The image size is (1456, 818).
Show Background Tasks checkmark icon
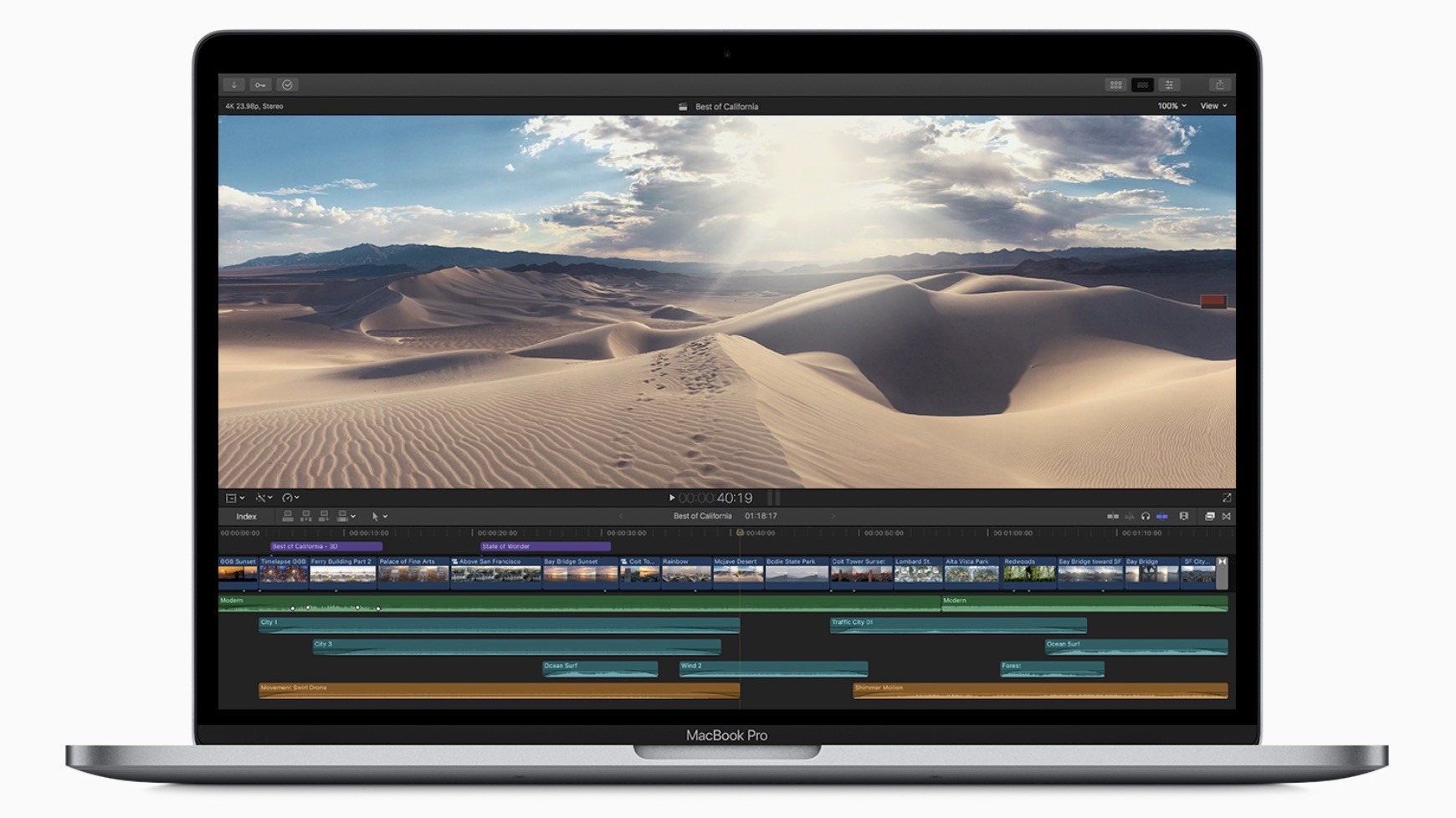click(287, 84)
